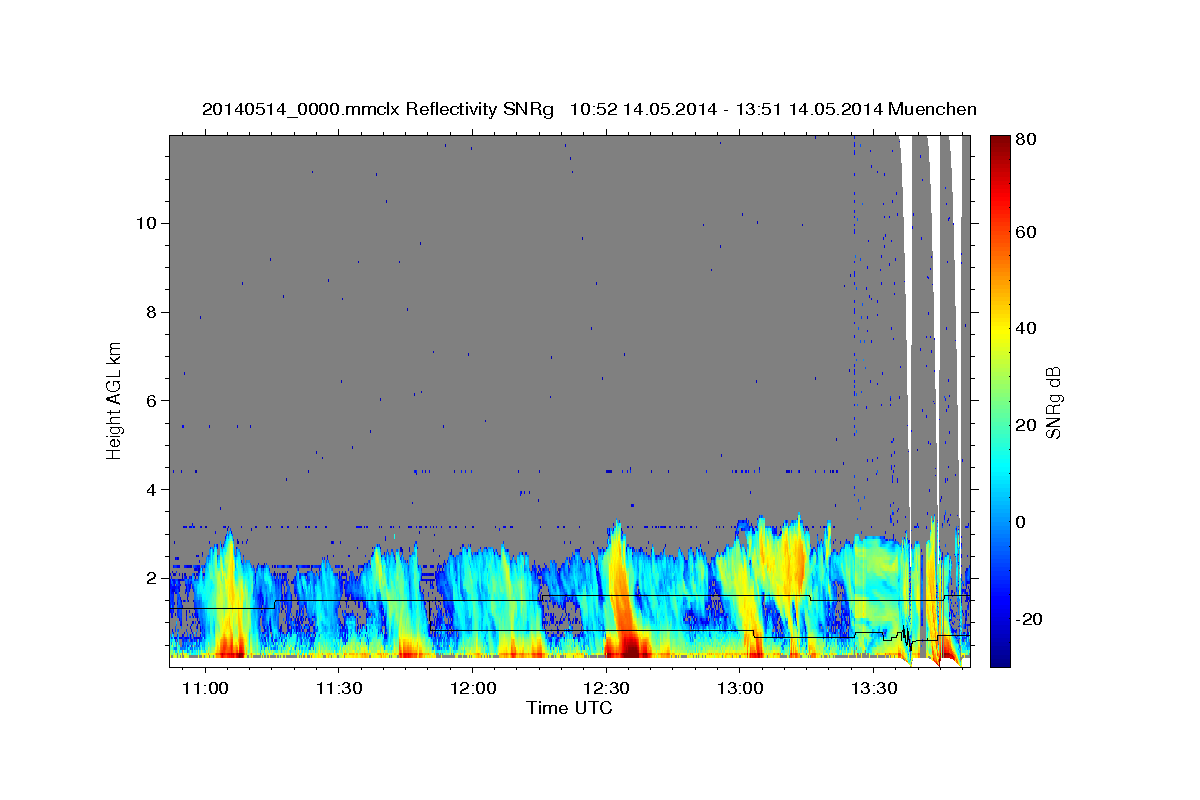
Task: Click the plot title starting with 20140514_0000.mmclx
Action: 589,109
